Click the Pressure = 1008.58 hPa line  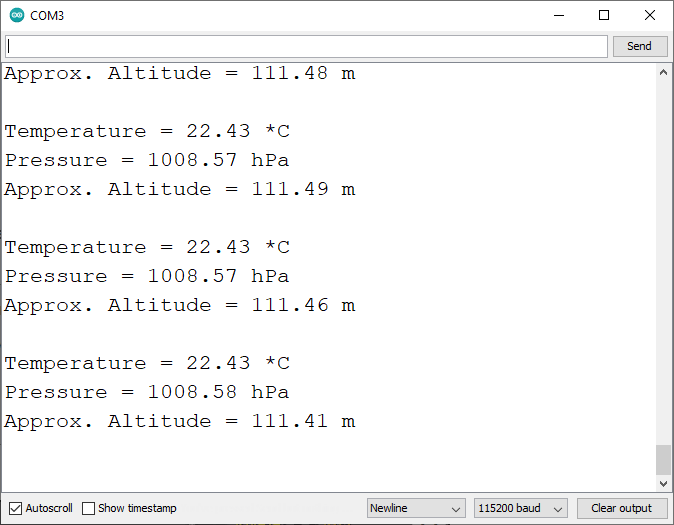(147, 392)
